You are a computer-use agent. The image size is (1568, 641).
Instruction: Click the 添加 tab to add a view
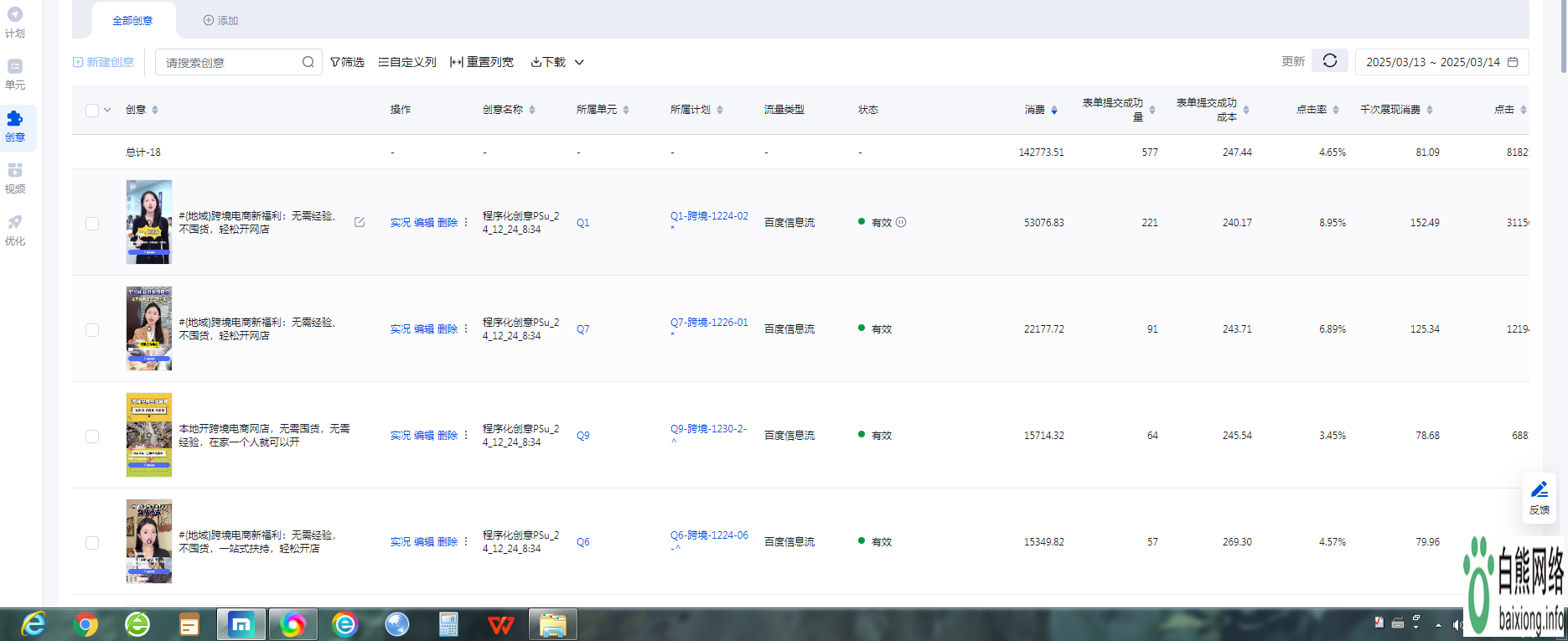(220, 20)
